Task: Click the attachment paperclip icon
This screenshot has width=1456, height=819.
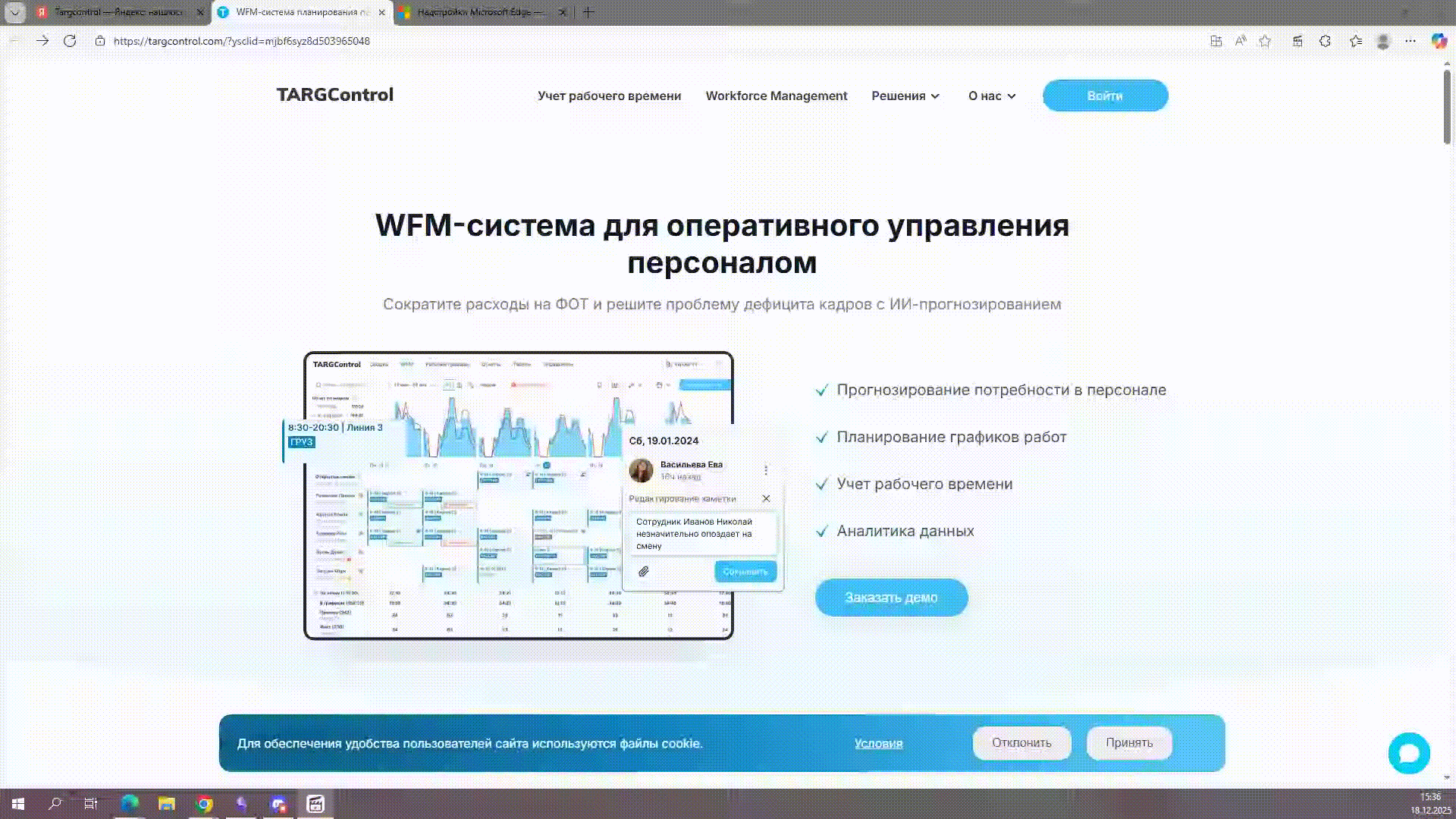Action: click(x=643, y=571)
